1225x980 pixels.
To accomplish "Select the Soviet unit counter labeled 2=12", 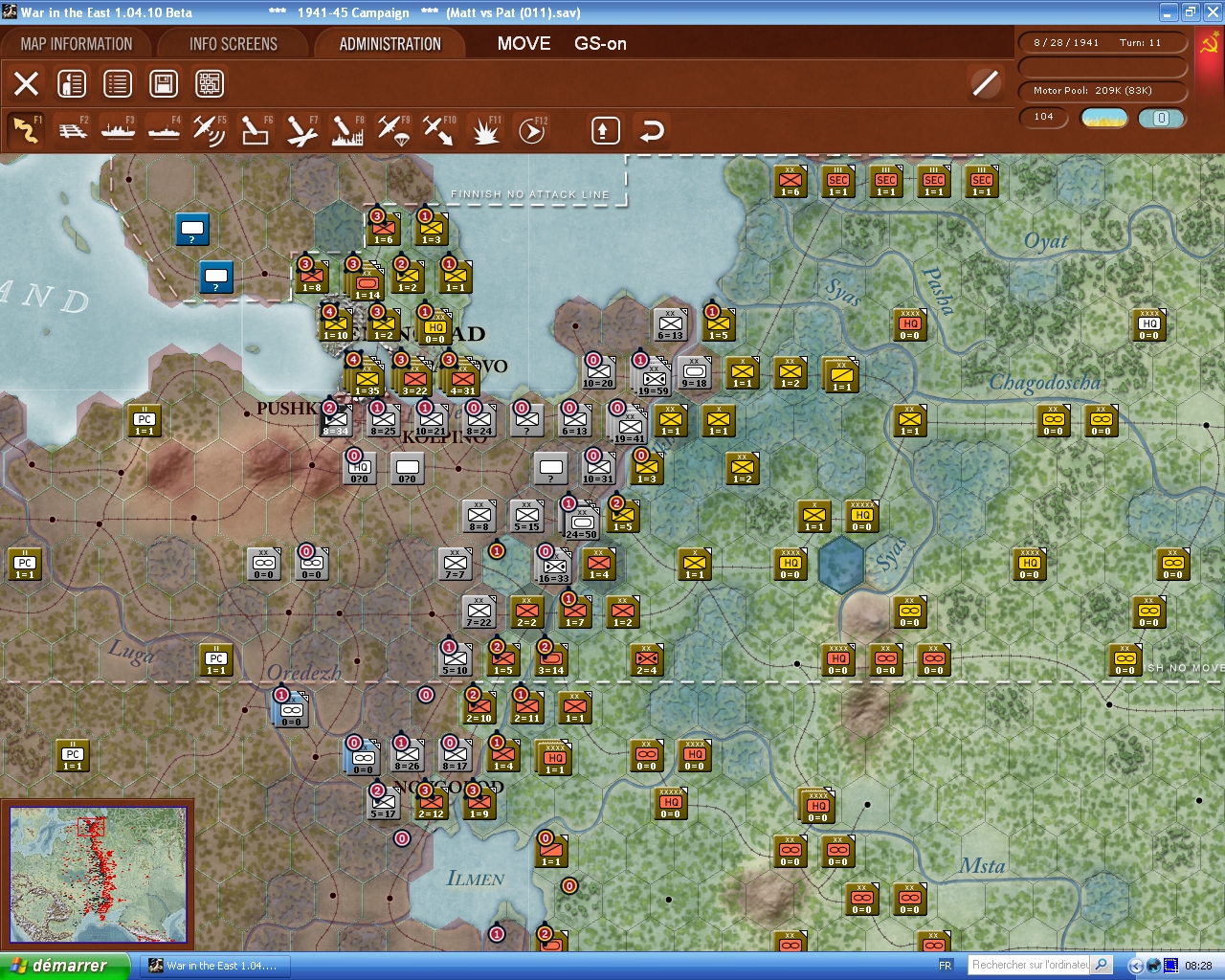I will (432, 802).
